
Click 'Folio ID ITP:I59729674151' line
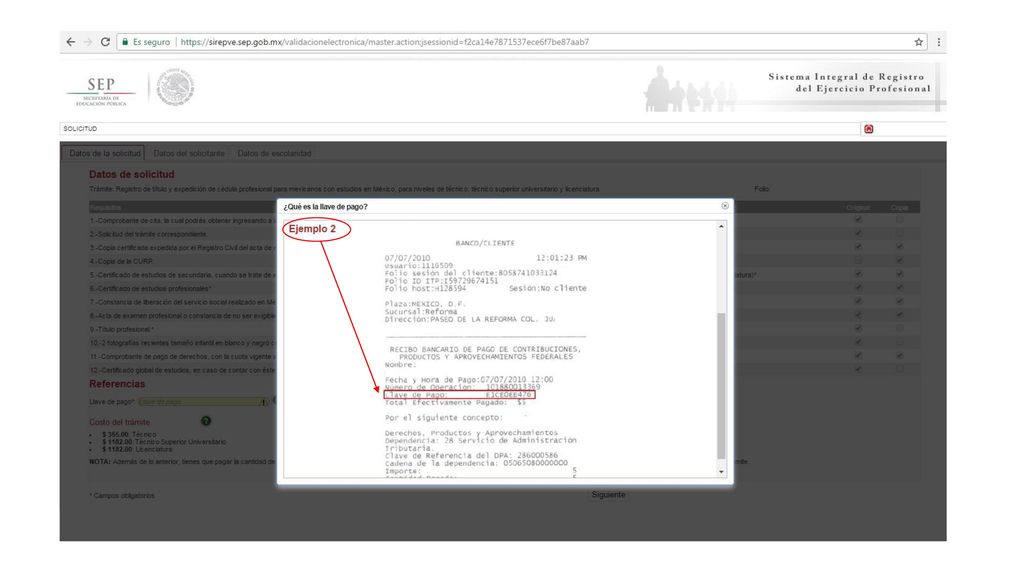[x=441, y=281]
